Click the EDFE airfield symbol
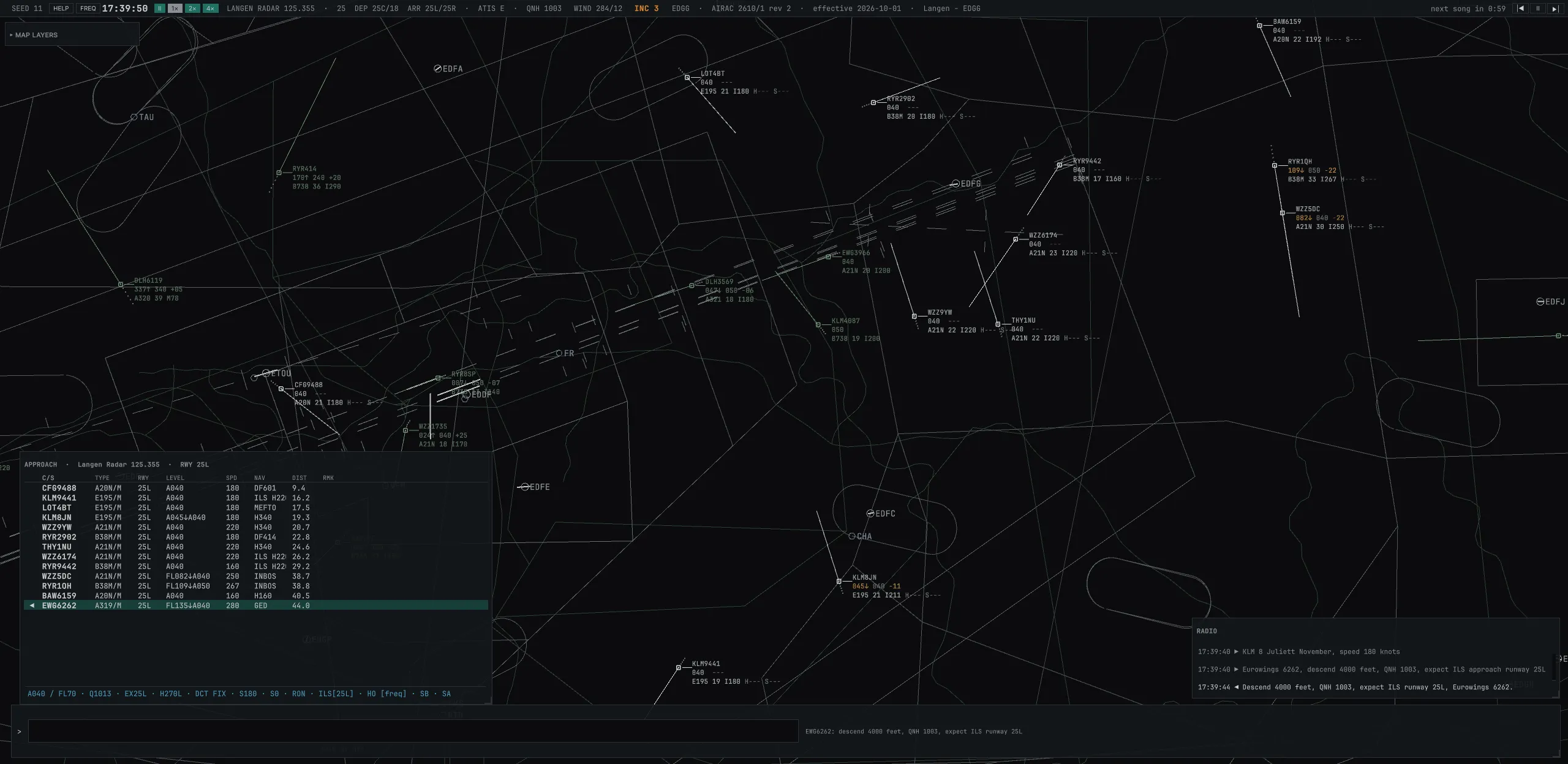 tap(525, 487)
